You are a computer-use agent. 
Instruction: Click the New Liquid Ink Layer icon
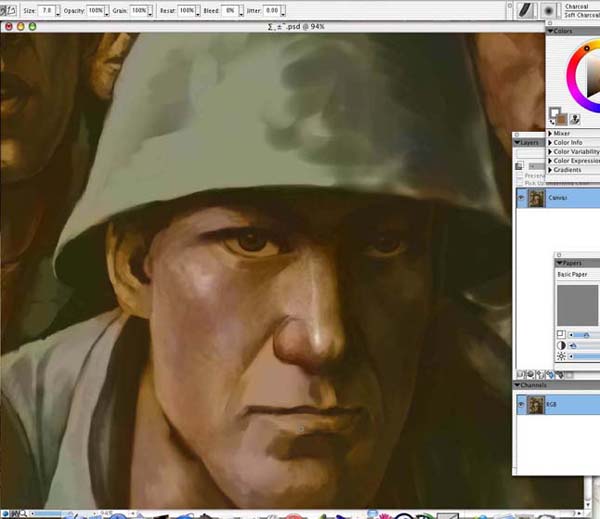559,374
